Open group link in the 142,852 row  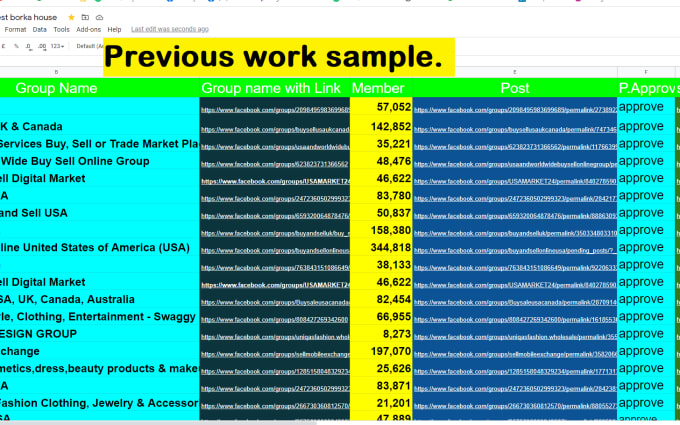pos(275,130)
